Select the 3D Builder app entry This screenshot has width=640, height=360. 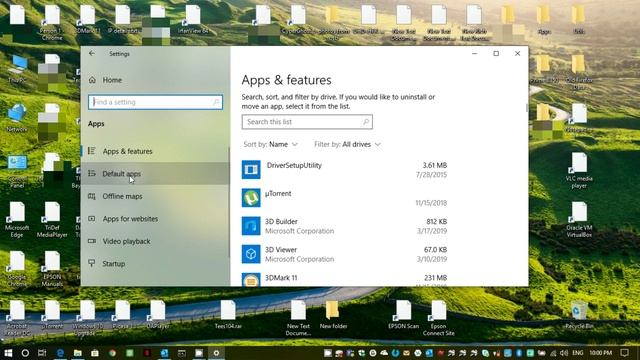coord(344,226)
